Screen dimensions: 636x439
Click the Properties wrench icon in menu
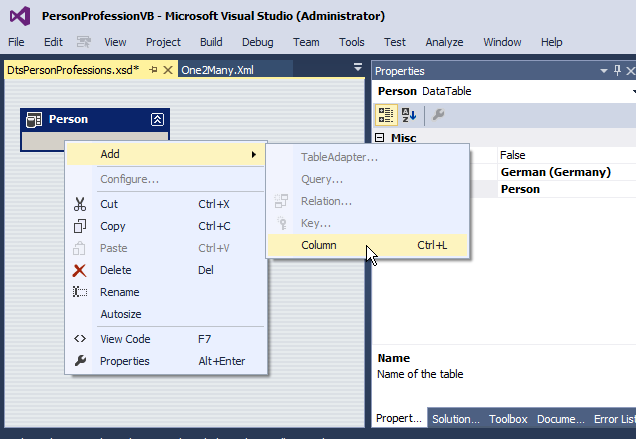pos(80,361)
